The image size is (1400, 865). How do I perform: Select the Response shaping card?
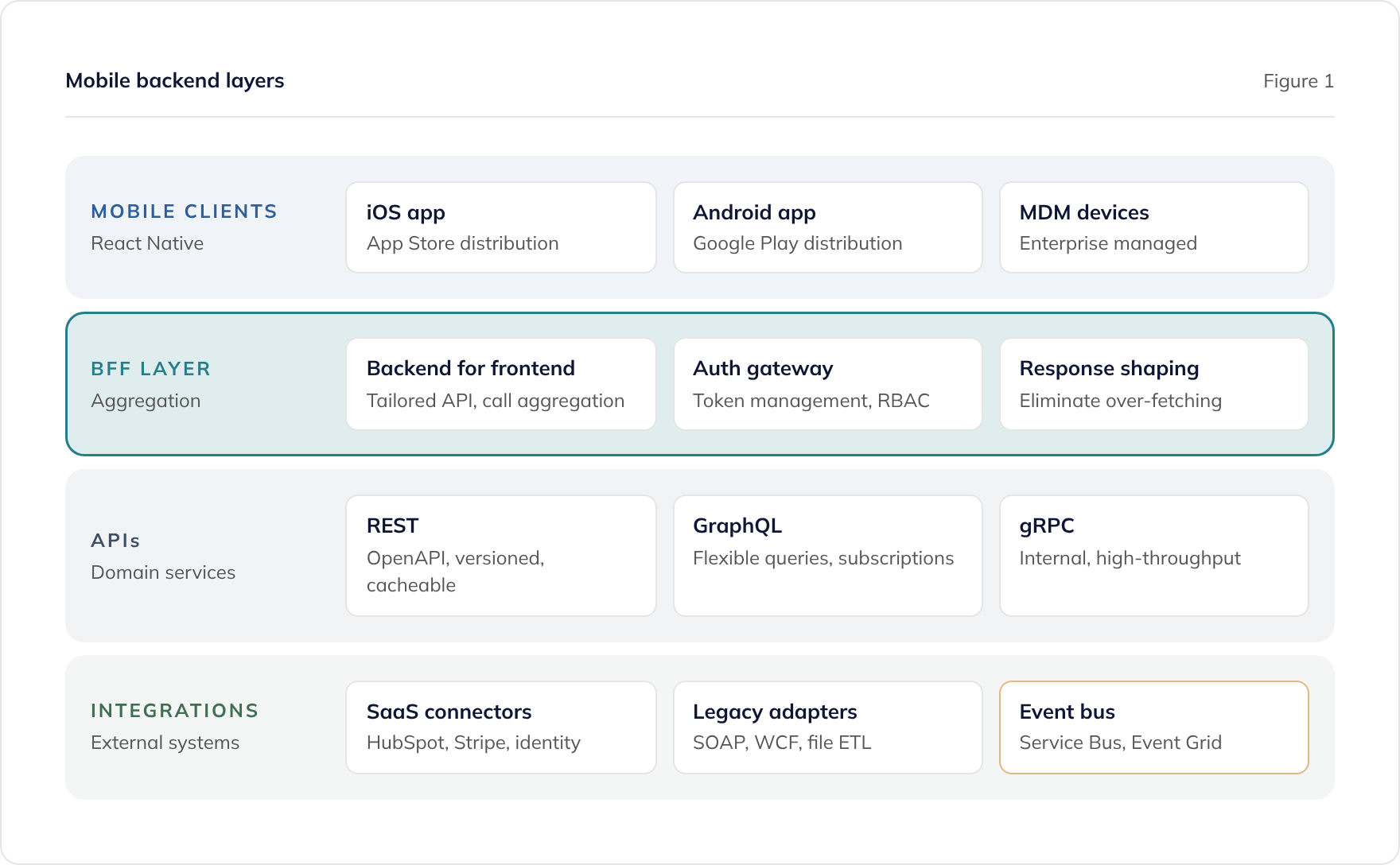(1154, 384)
